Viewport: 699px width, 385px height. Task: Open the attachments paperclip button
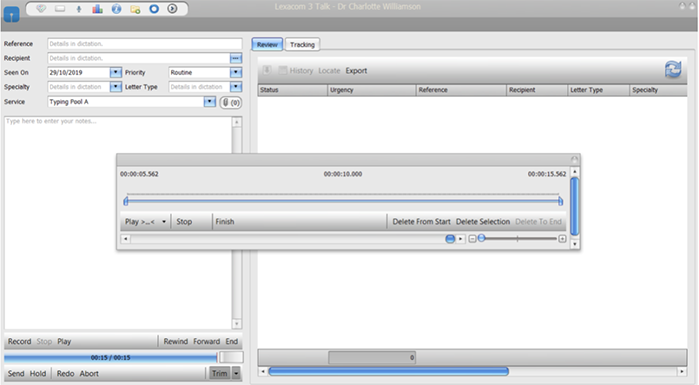click(x=231, y=102)
